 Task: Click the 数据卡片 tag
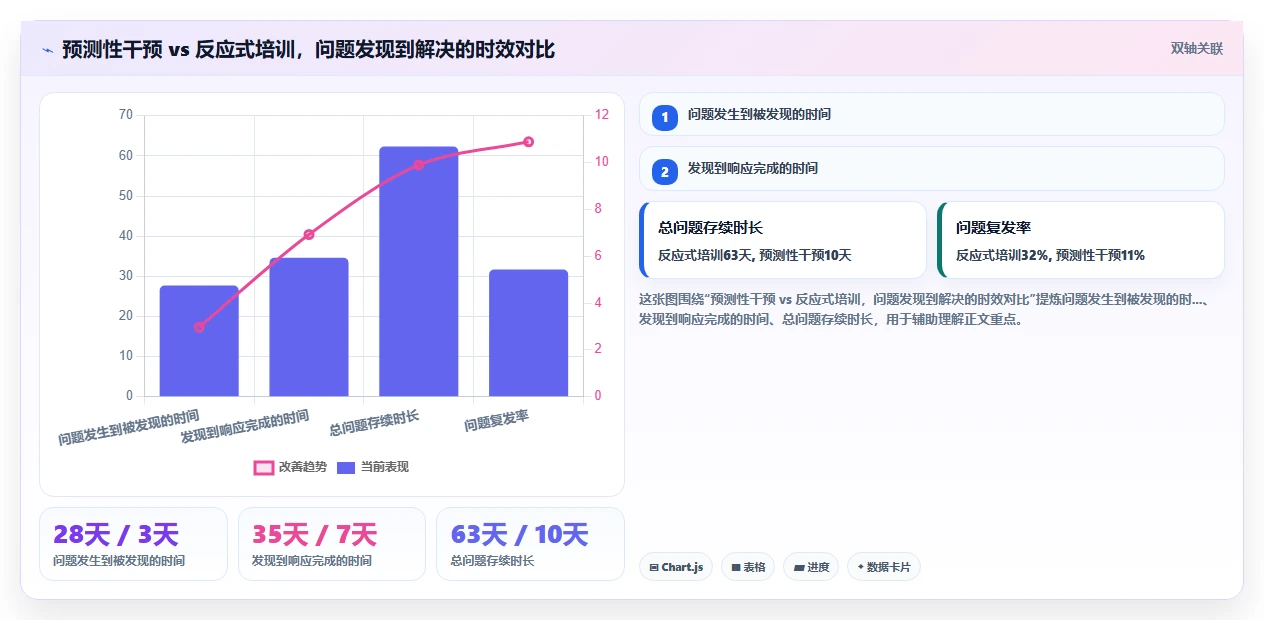[x=884, y=567]
